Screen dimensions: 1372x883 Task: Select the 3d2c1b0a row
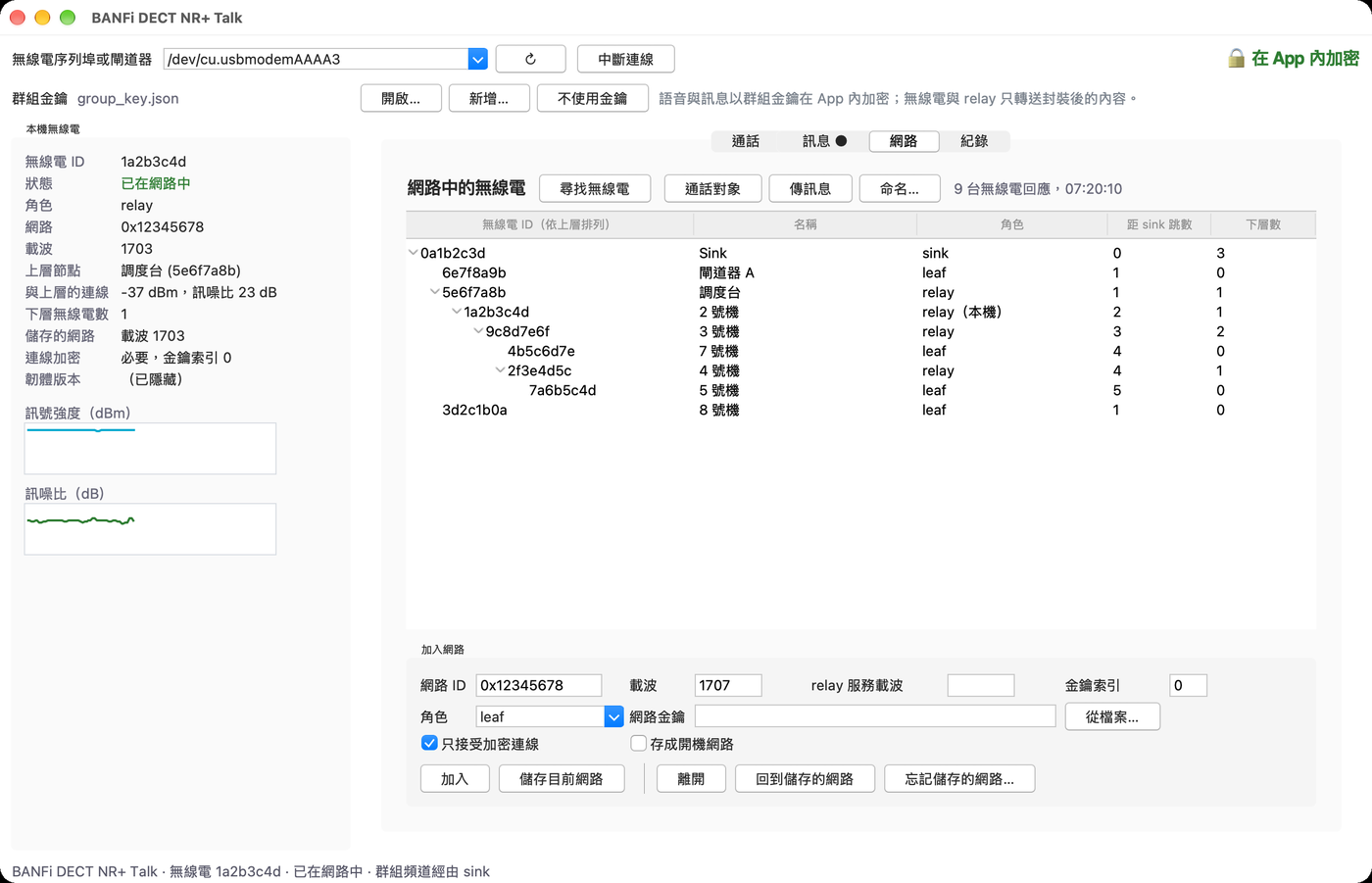(x=860, y=410)
